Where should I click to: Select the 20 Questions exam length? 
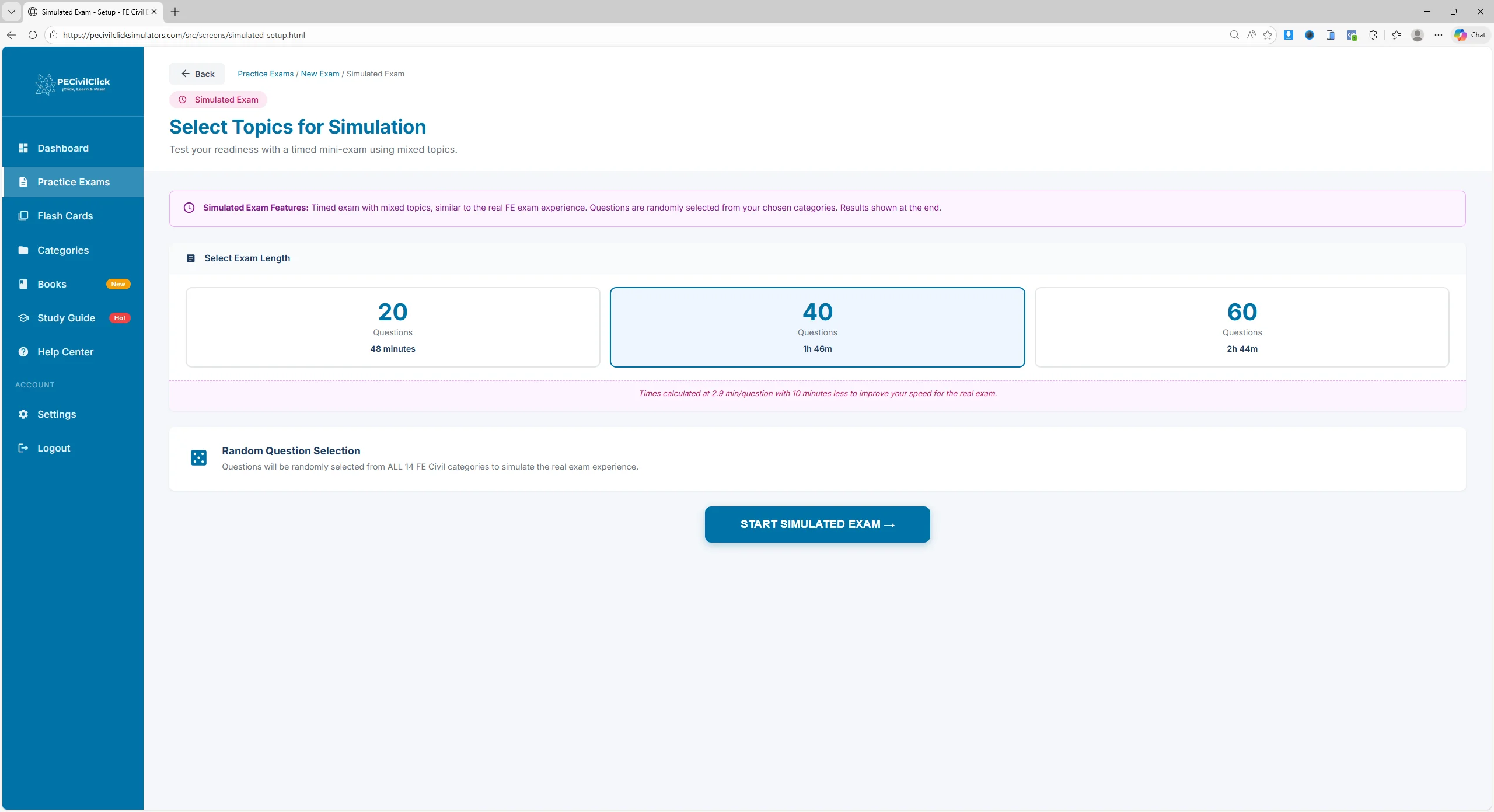click(392, 327)
